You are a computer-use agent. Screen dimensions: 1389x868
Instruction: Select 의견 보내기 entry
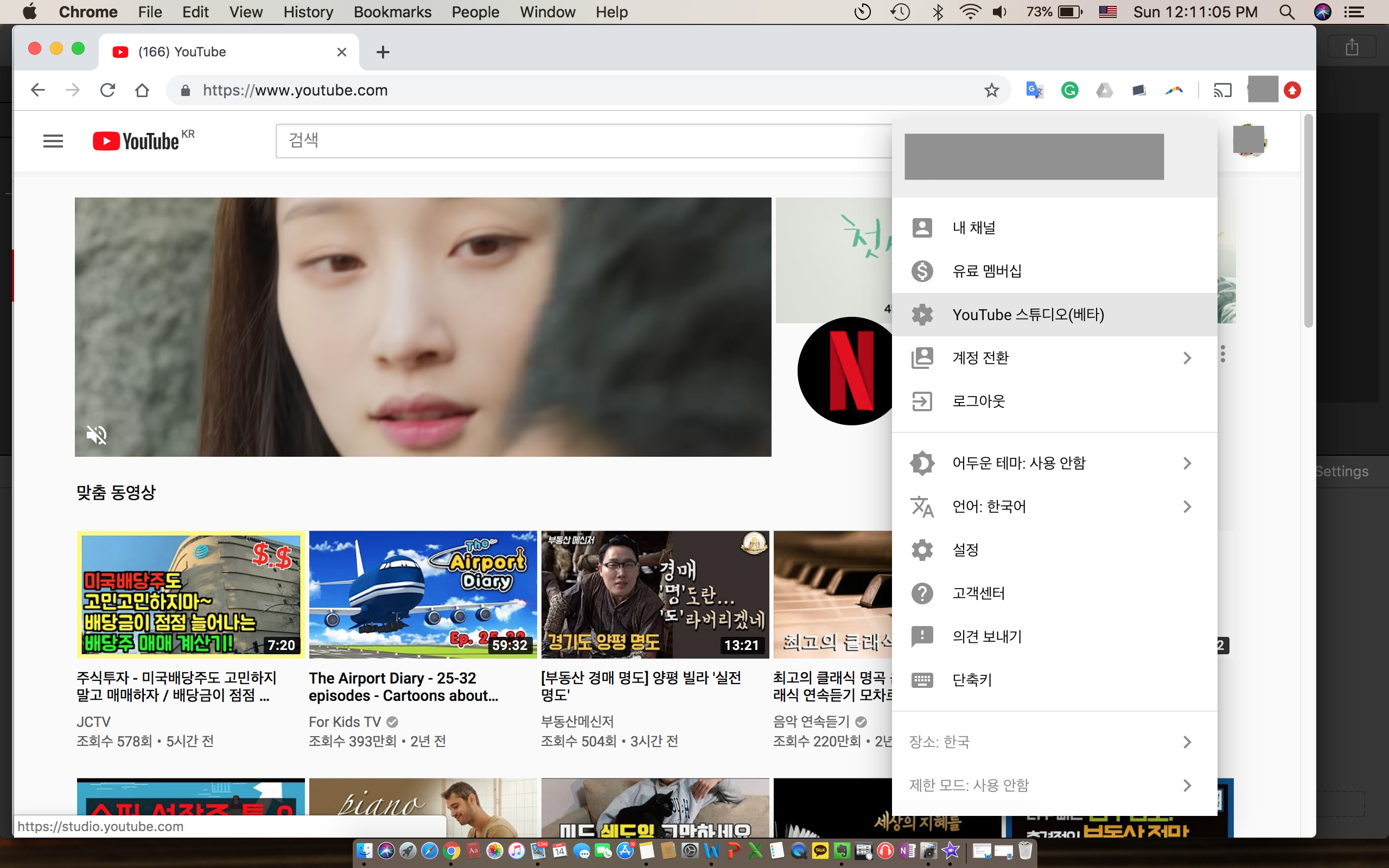(1054, 637)
